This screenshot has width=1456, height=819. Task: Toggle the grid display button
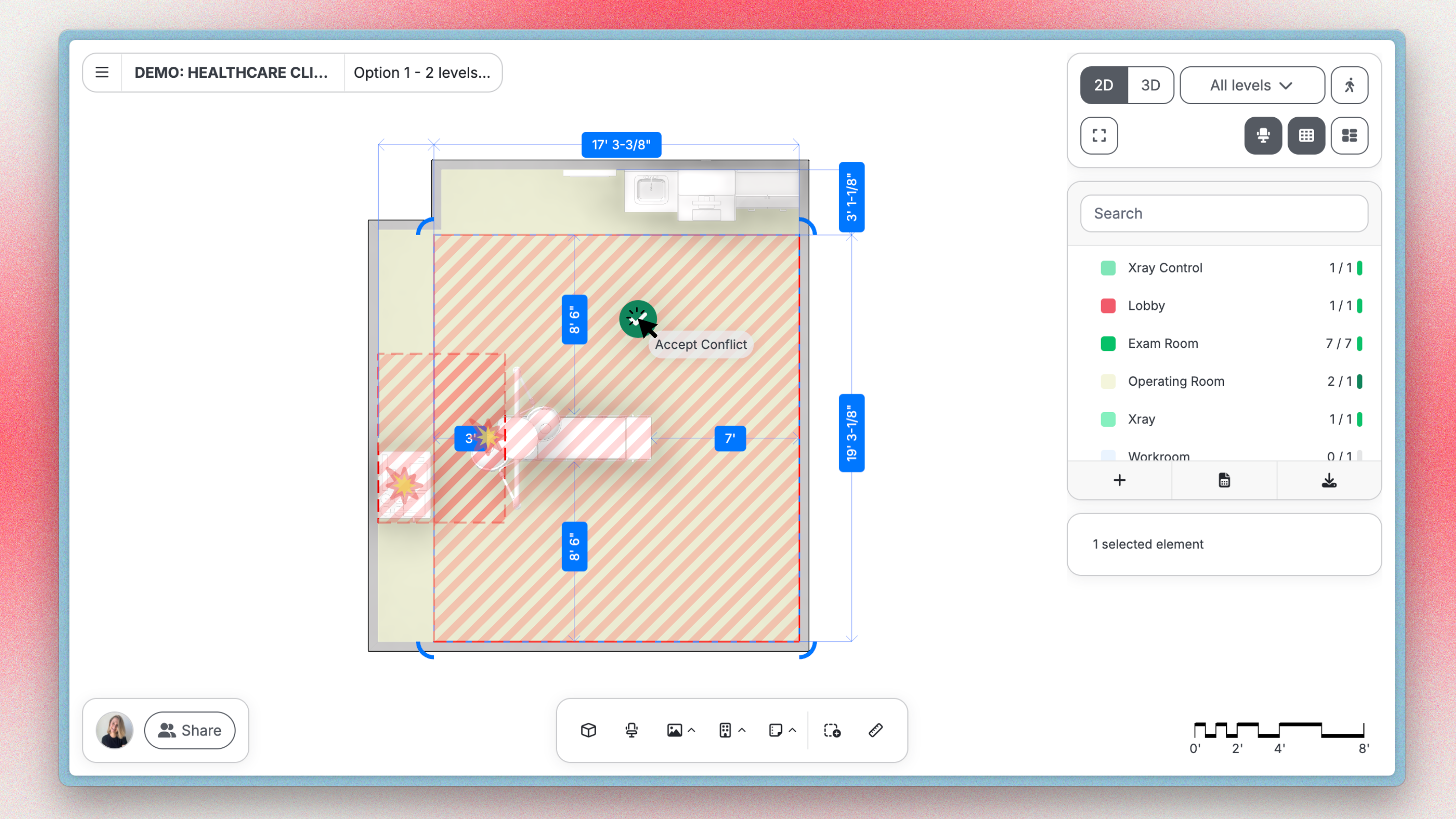(1306, 135)
